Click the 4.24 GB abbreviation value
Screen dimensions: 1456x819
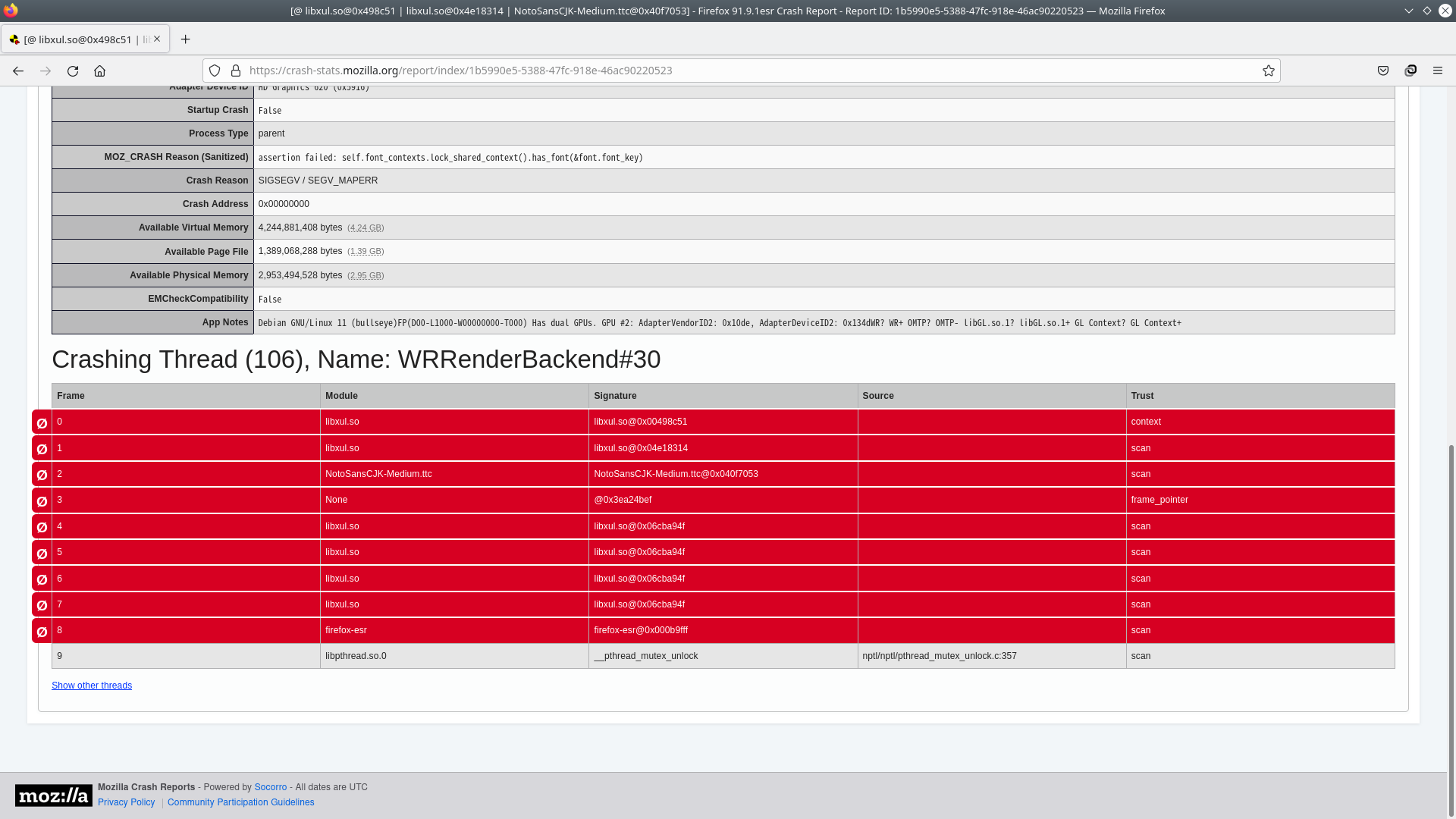(x=366, y=227)
